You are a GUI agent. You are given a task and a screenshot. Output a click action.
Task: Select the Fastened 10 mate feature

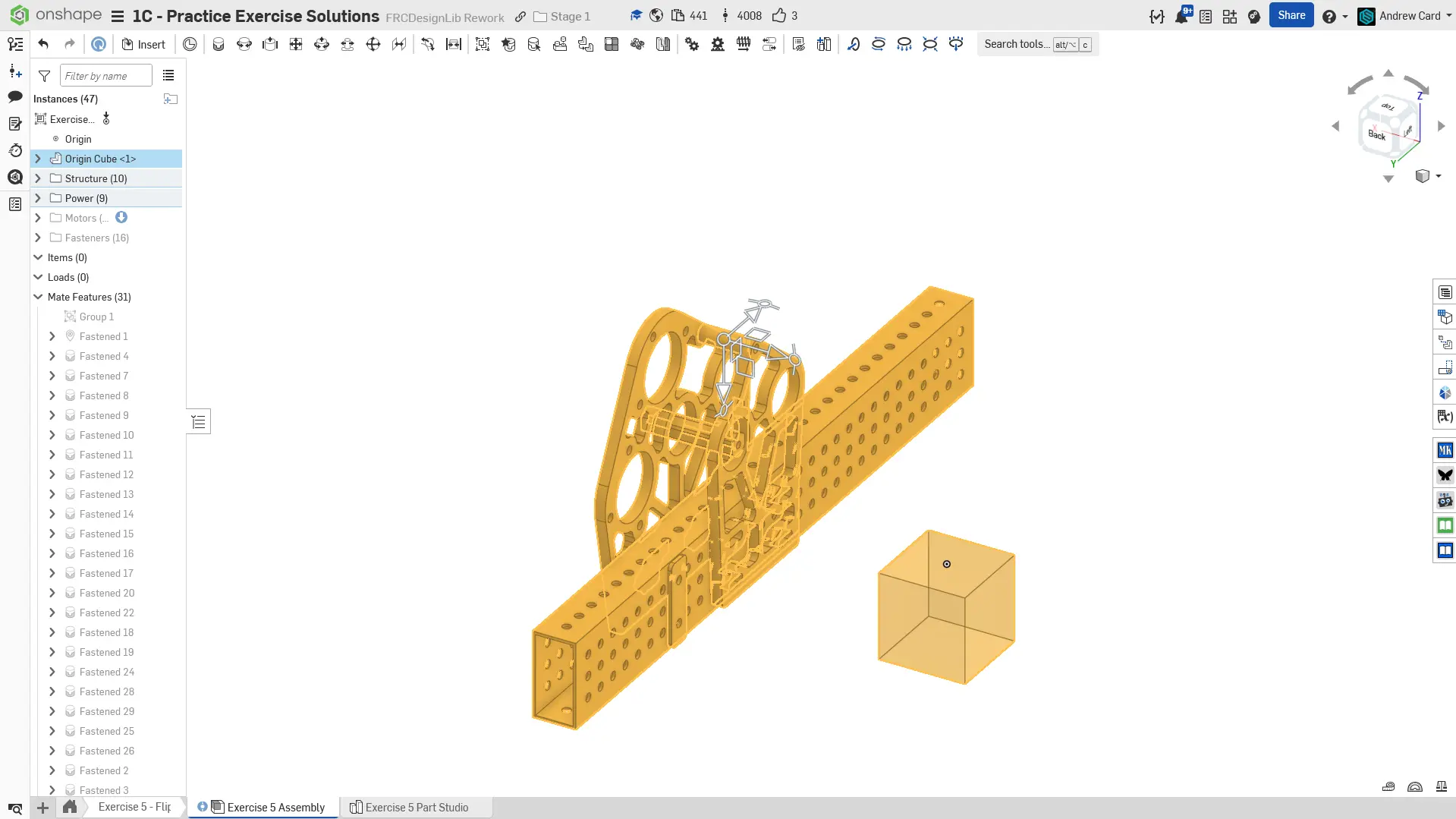[106, 435]
